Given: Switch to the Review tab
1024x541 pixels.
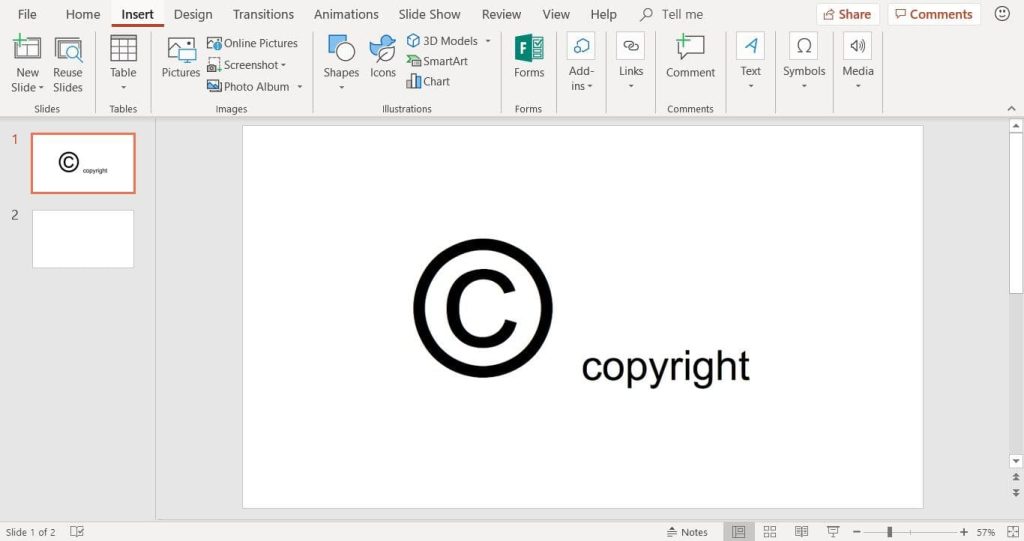Looking at the screenshot, I should (502, 14).
